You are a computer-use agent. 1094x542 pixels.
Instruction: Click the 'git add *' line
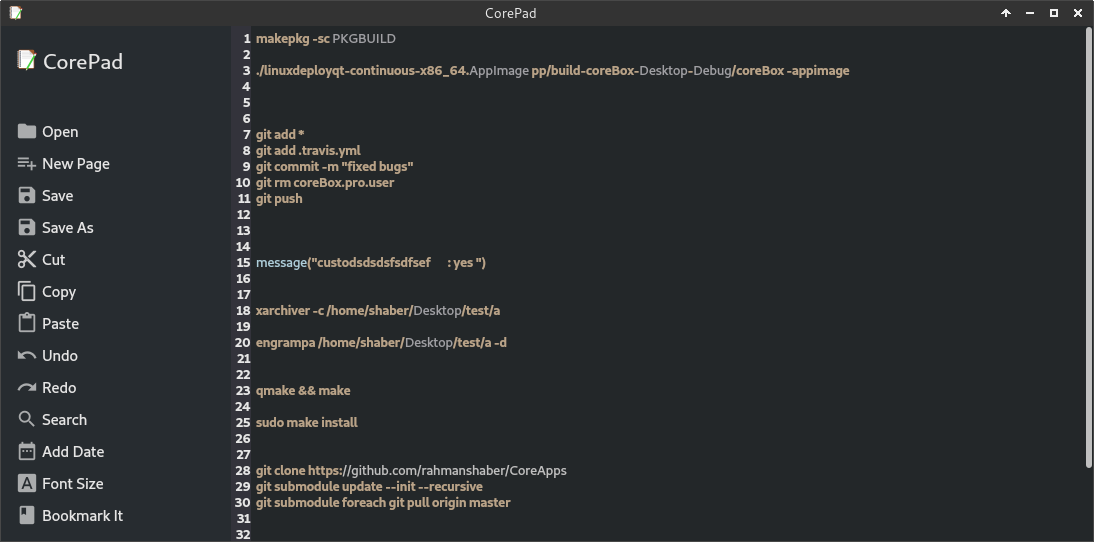point(280,134)
